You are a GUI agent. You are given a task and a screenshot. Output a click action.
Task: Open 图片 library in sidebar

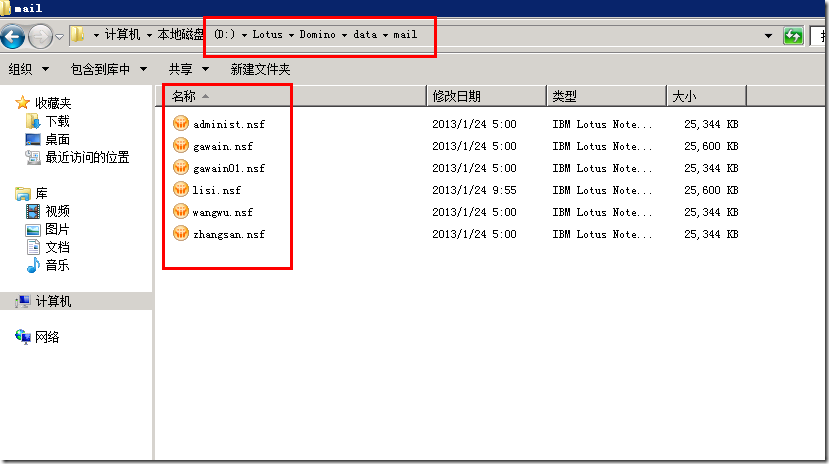click(x=57, y=229)
